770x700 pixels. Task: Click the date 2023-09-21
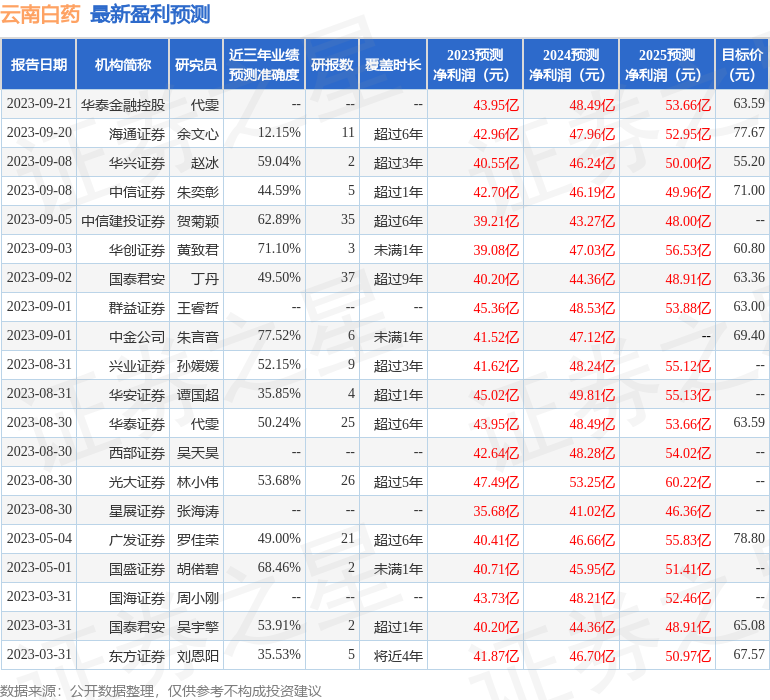tap(39, 104)
